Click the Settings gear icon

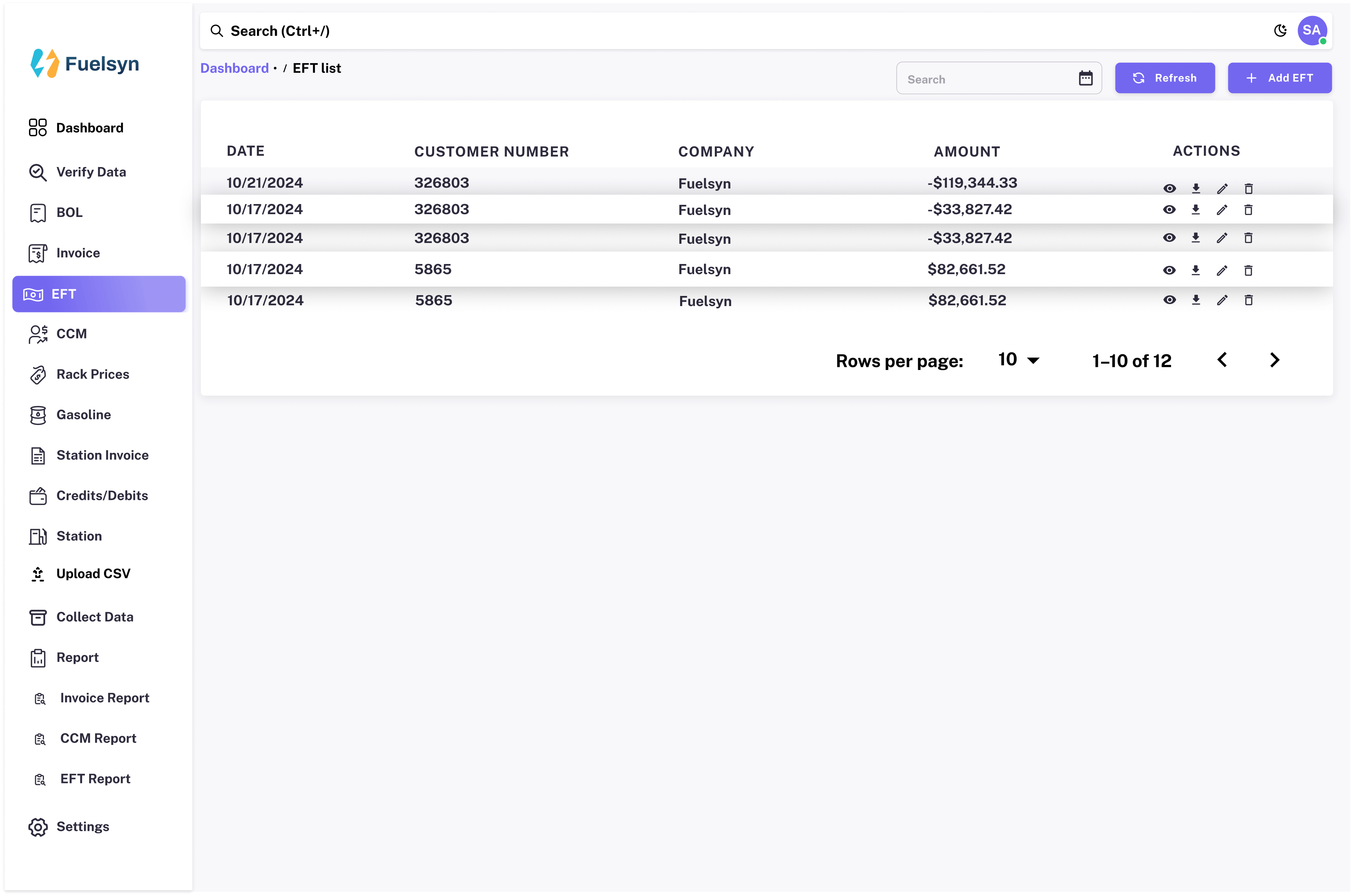pos(38,827)
